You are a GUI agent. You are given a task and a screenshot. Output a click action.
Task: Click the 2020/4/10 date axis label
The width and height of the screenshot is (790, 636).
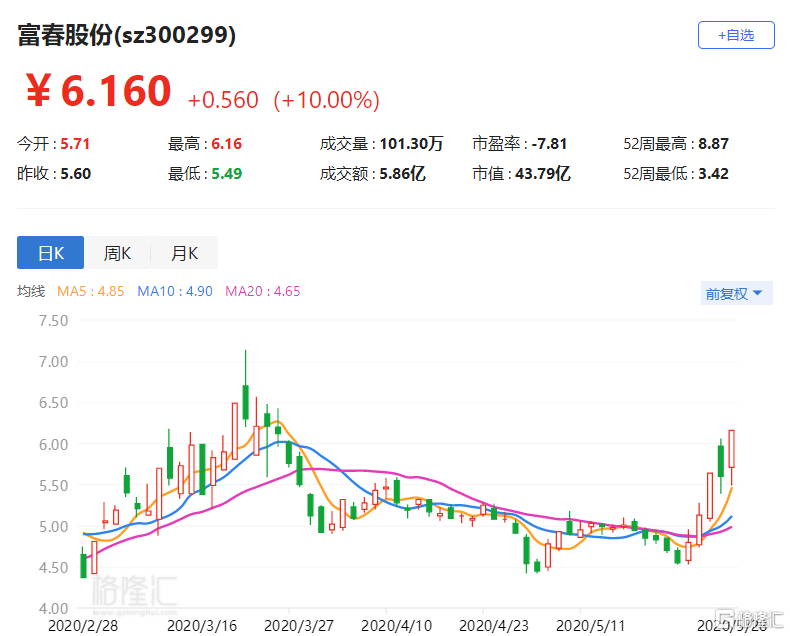coord(397,625)
